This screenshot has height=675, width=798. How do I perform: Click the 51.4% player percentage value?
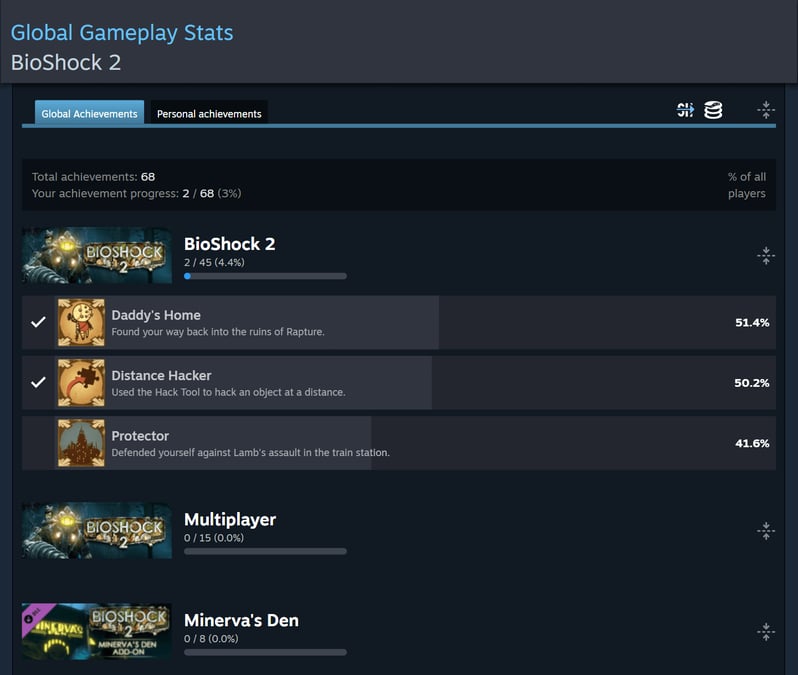tap(752, 322)
